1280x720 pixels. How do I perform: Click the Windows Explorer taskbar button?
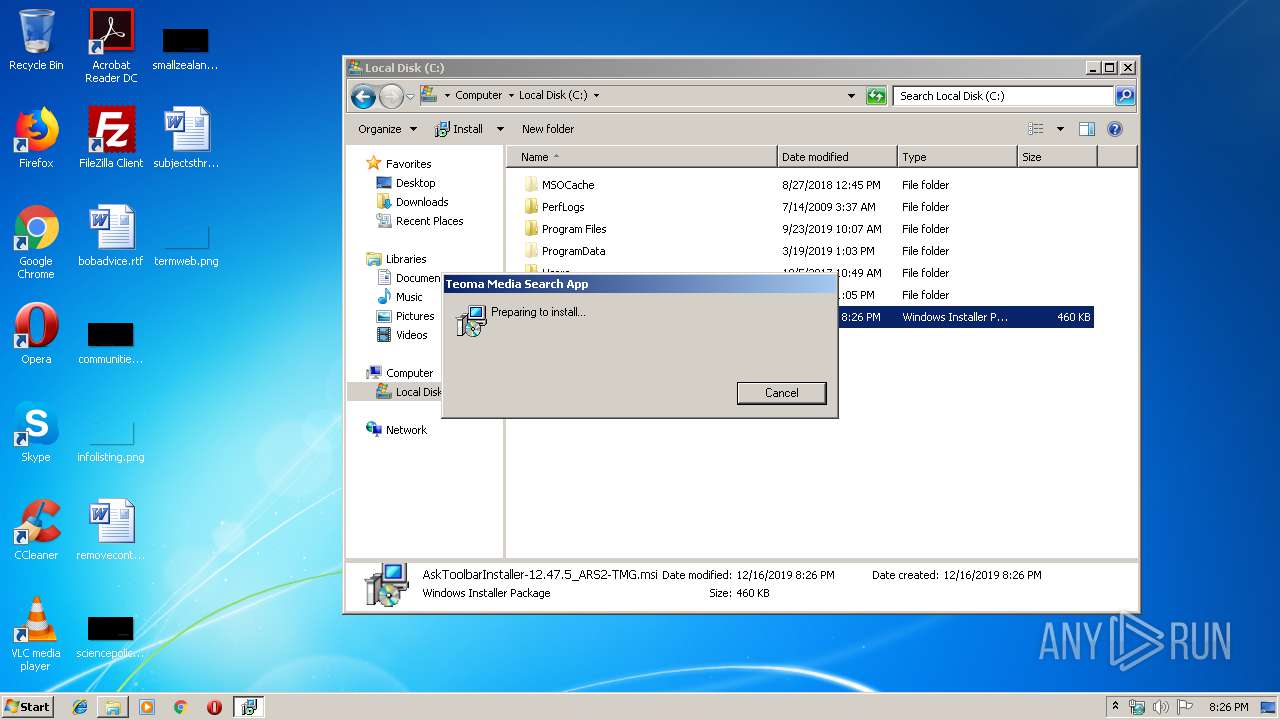pos(113,707)
